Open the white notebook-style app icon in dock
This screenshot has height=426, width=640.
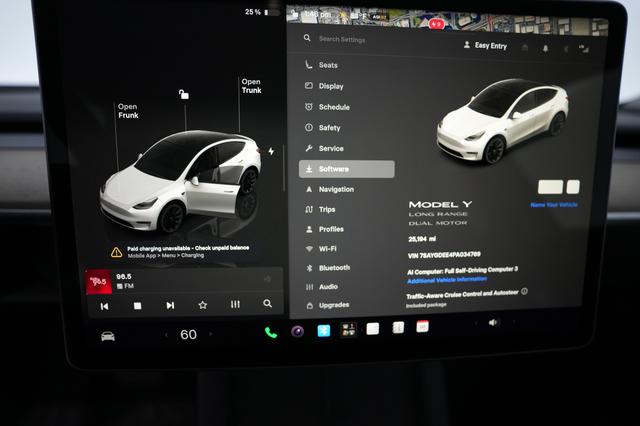[x=398, y=327]
